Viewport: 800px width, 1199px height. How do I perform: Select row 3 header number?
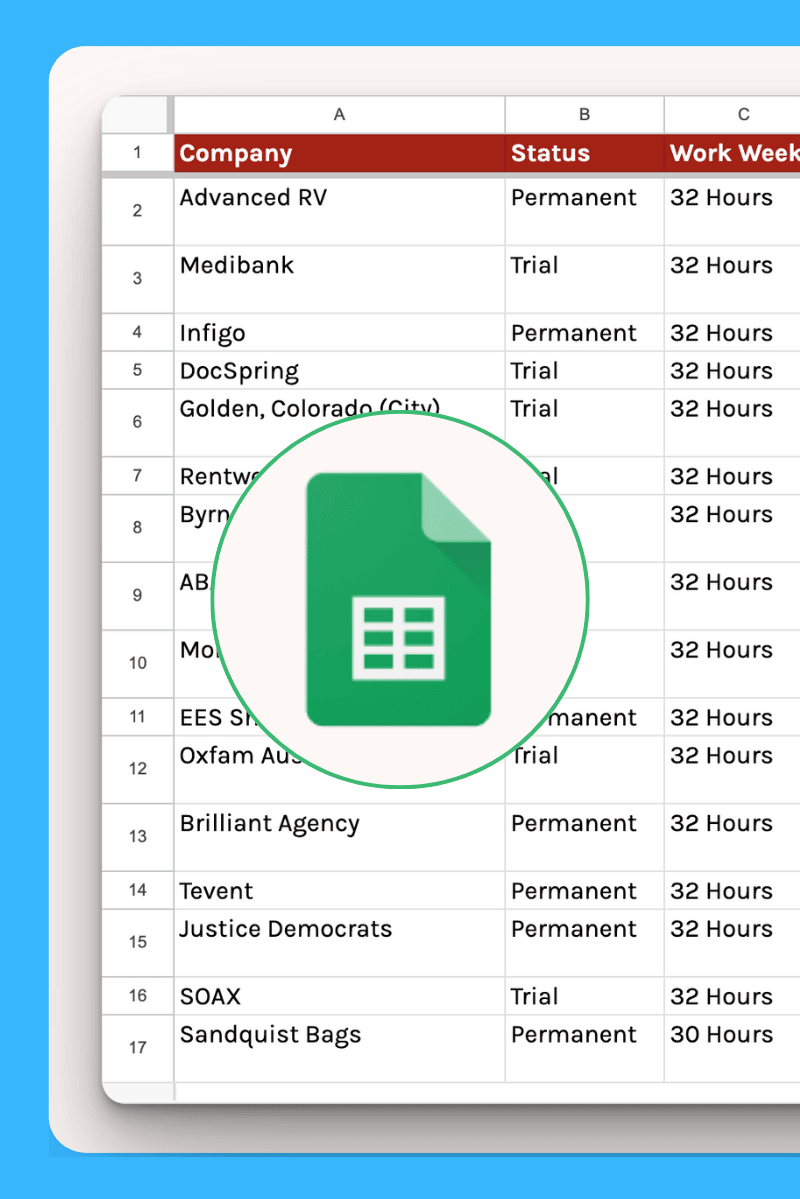(x=137, y=278)
